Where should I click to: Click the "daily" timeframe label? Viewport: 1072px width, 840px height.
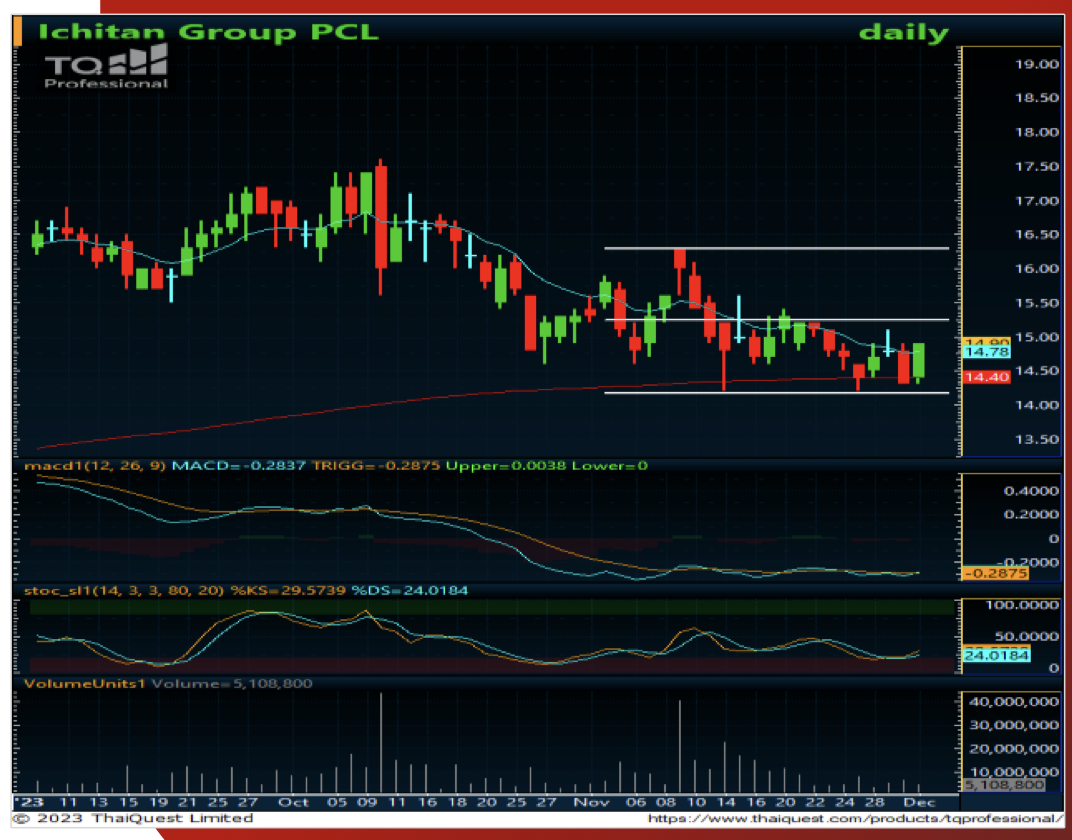[904, 32]
